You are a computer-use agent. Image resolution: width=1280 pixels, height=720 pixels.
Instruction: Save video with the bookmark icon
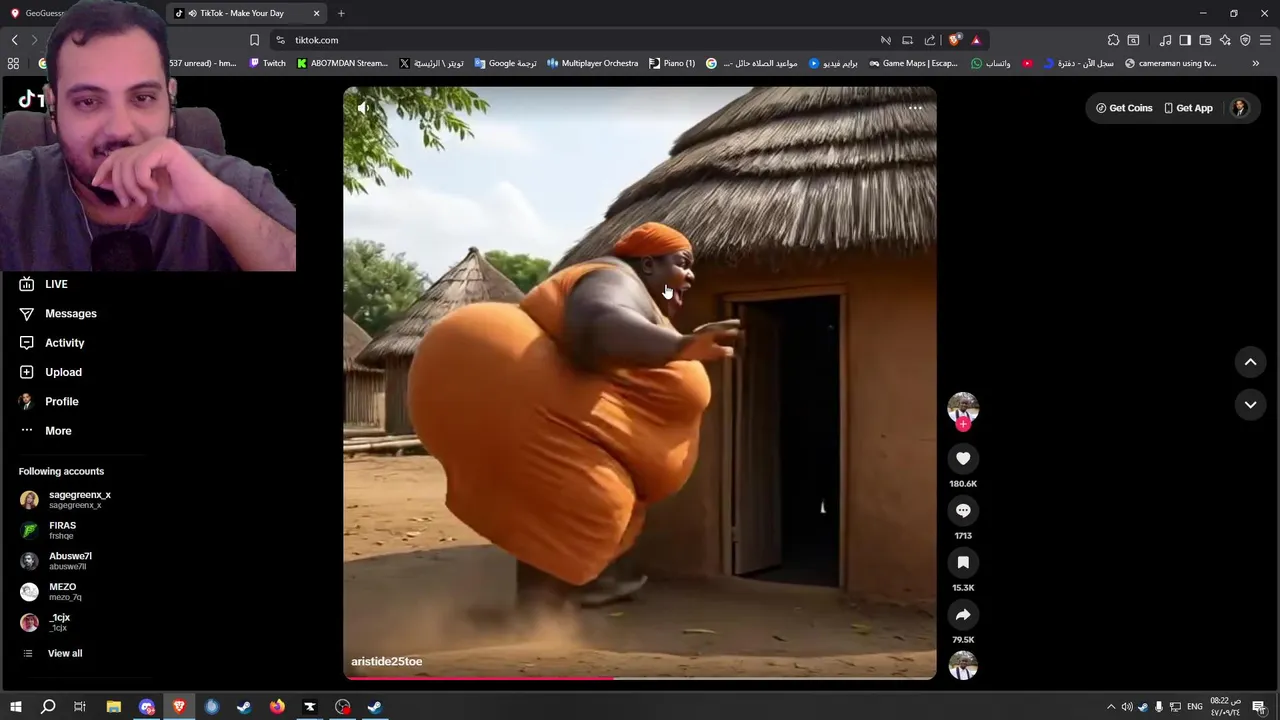963,562
